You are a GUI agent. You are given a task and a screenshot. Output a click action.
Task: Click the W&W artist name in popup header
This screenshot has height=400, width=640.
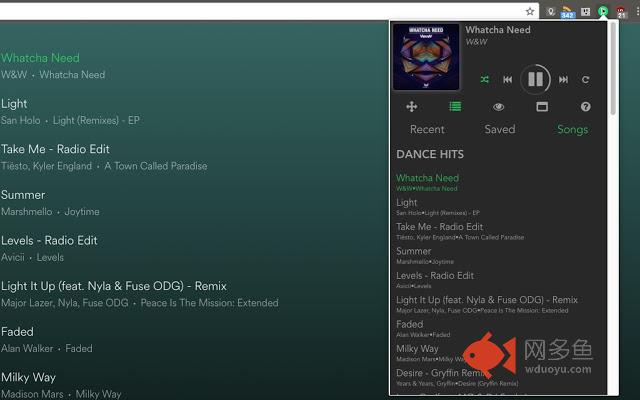(x=476, y=42)
